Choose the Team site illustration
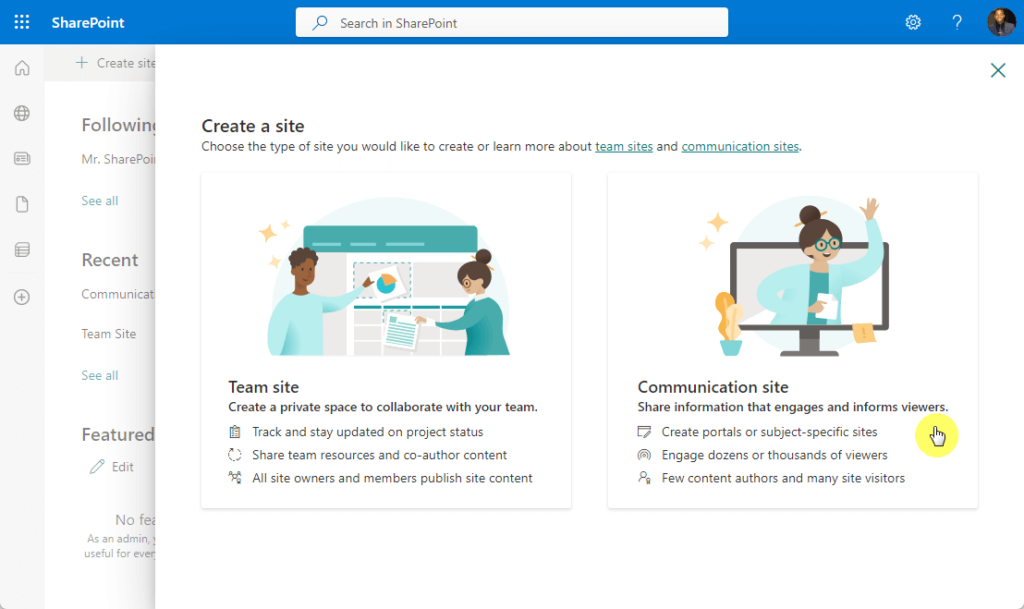1024x609 pixels. click(387, 277)
